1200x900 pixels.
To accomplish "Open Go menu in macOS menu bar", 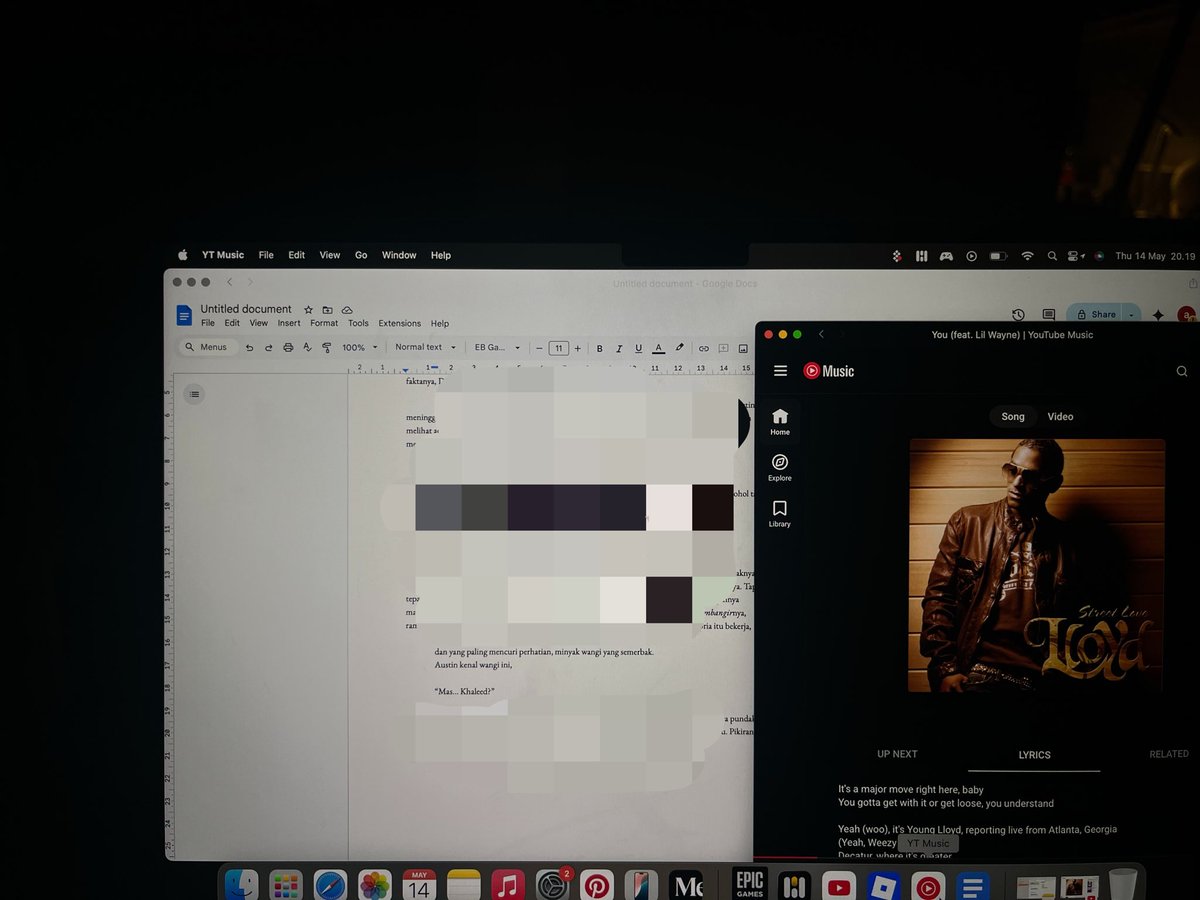I will click(x=361, y=255).
